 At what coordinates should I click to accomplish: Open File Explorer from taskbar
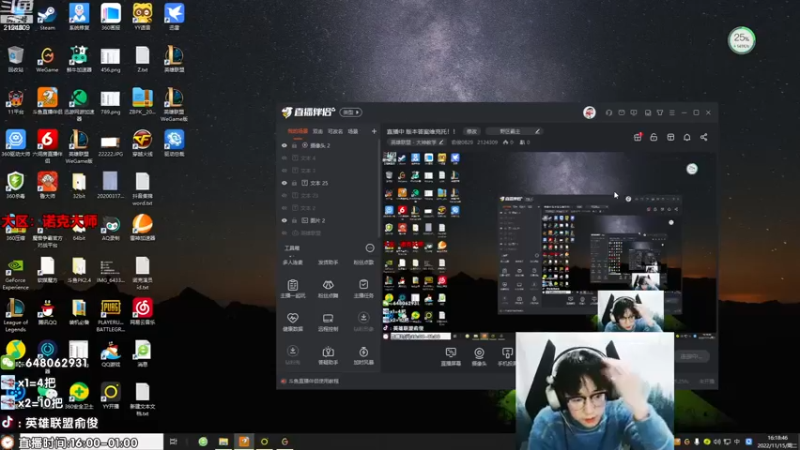pos(223,441)
